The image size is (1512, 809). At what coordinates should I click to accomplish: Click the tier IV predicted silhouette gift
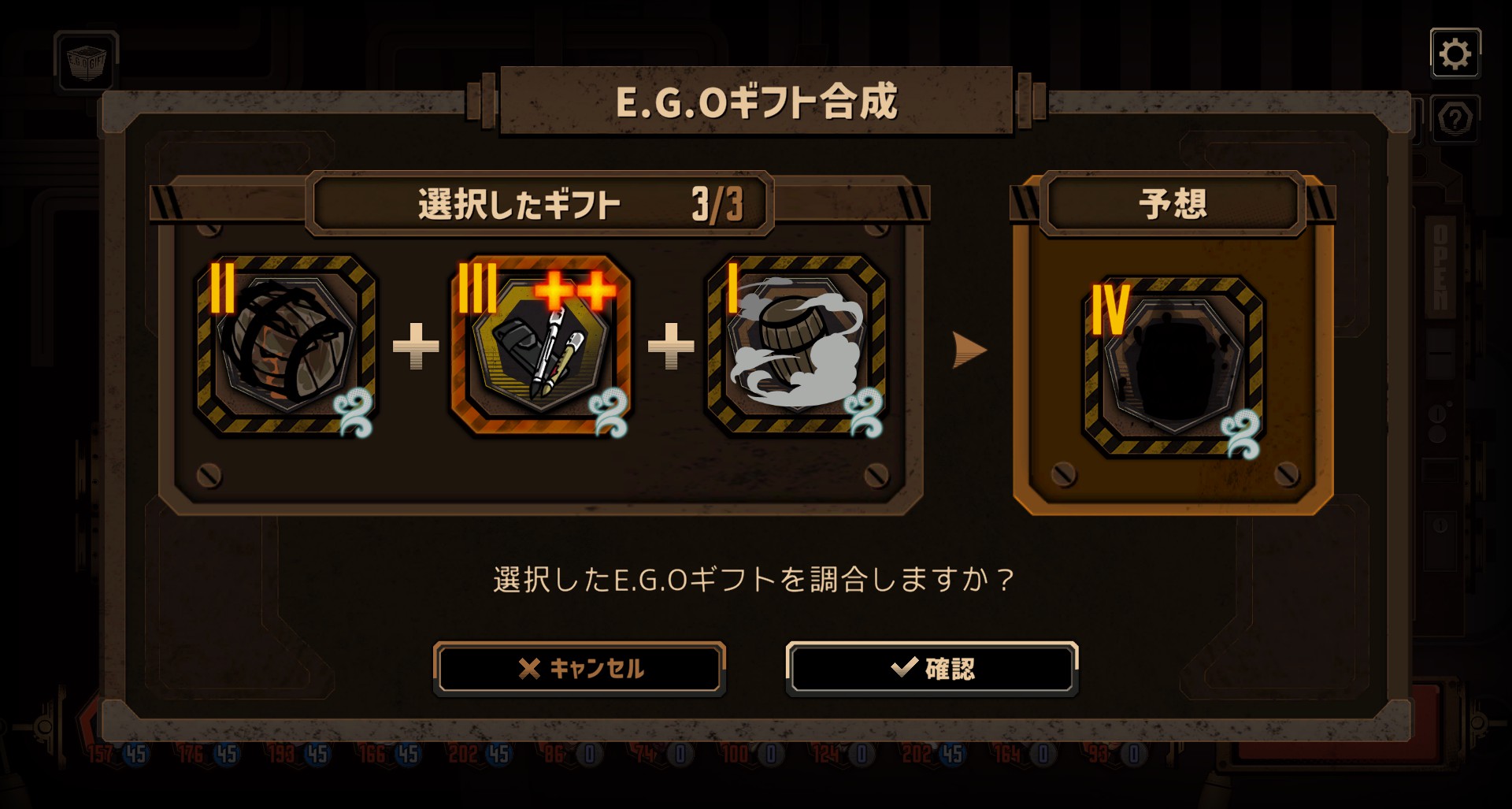point(1174,366)
